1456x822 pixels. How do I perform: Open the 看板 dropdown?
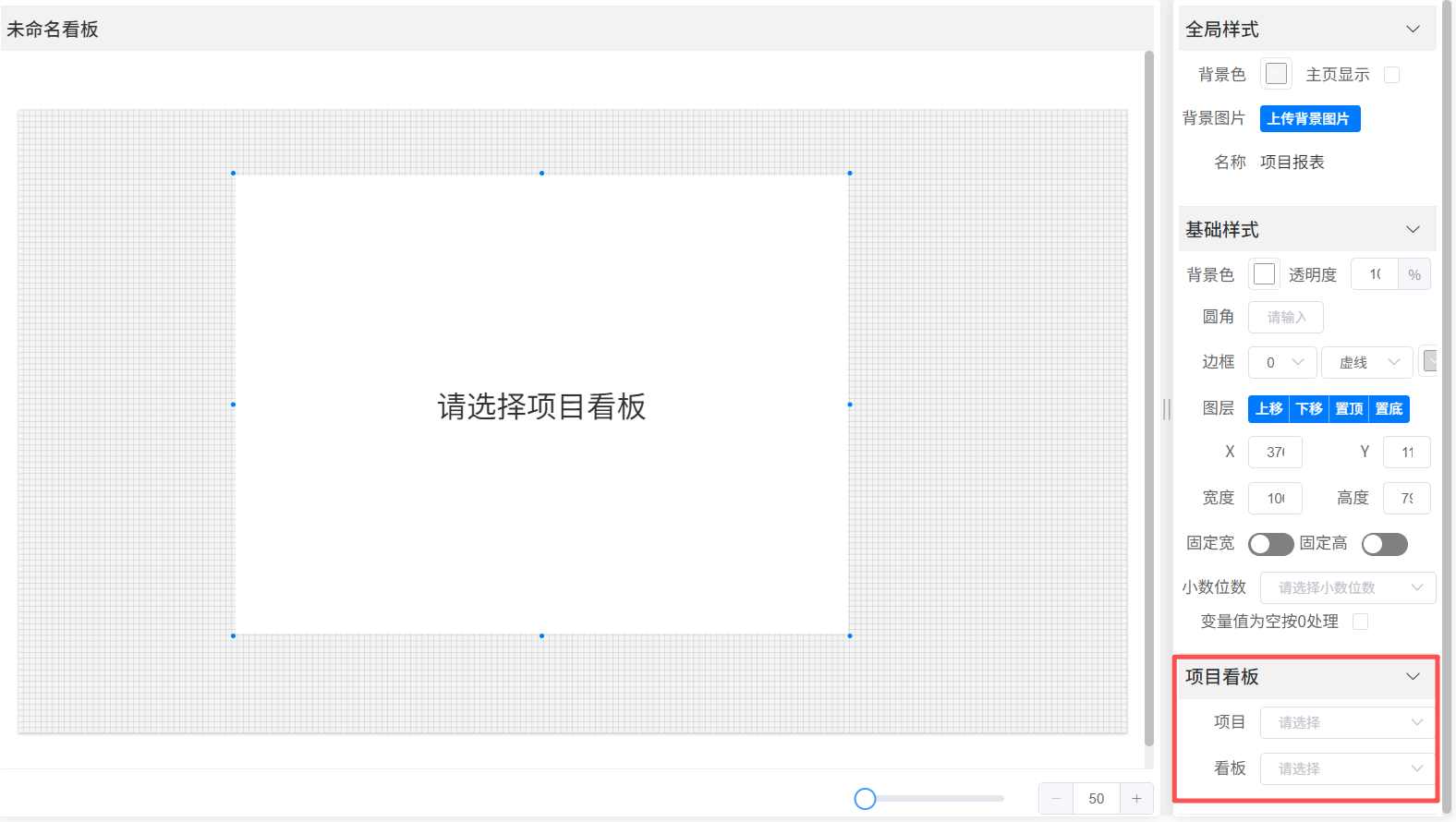[x=1347, y=768]
